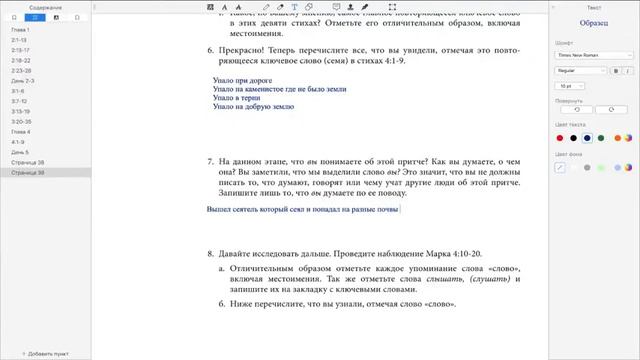Open the Annotations sidebar tab

tap(56, 18)
